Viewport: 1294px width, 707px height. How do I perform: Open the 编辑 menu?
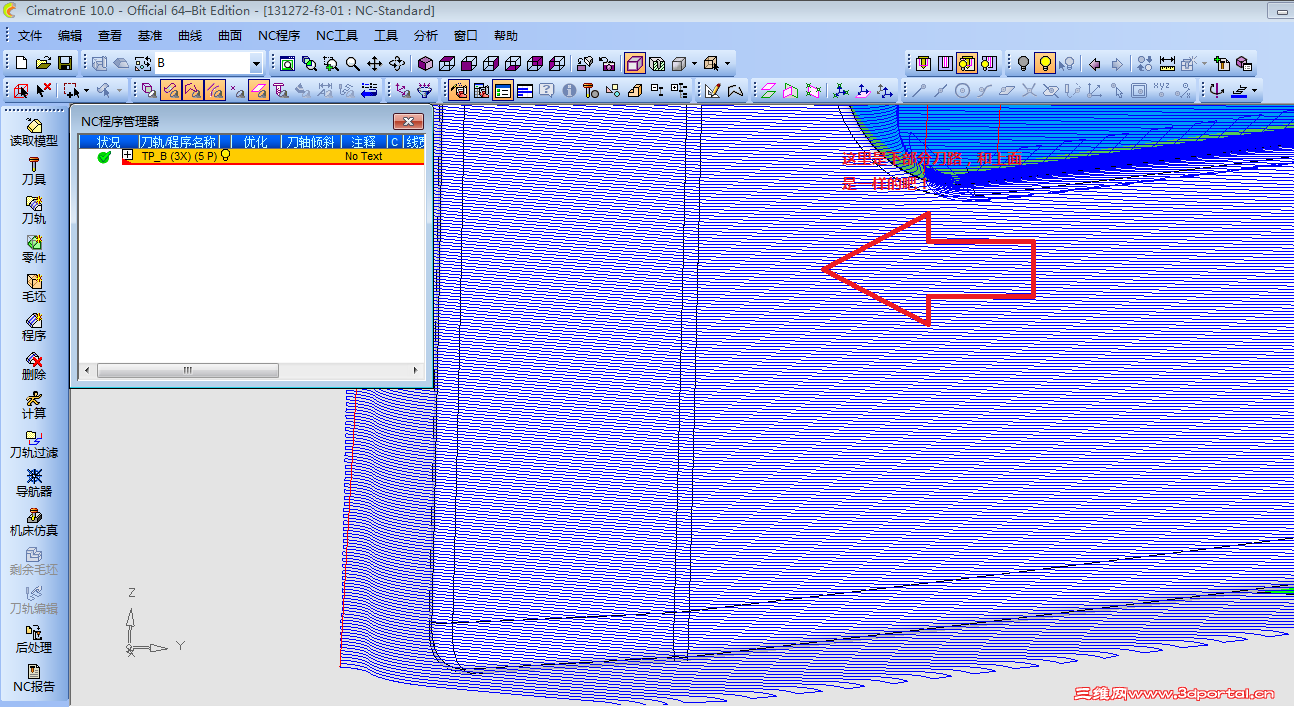click(70, 35)
